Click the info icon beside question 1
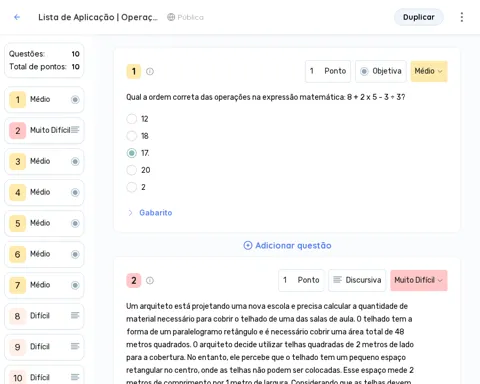Screen dimensions: 480x384 pyautogui.click(x=150, y=71)
